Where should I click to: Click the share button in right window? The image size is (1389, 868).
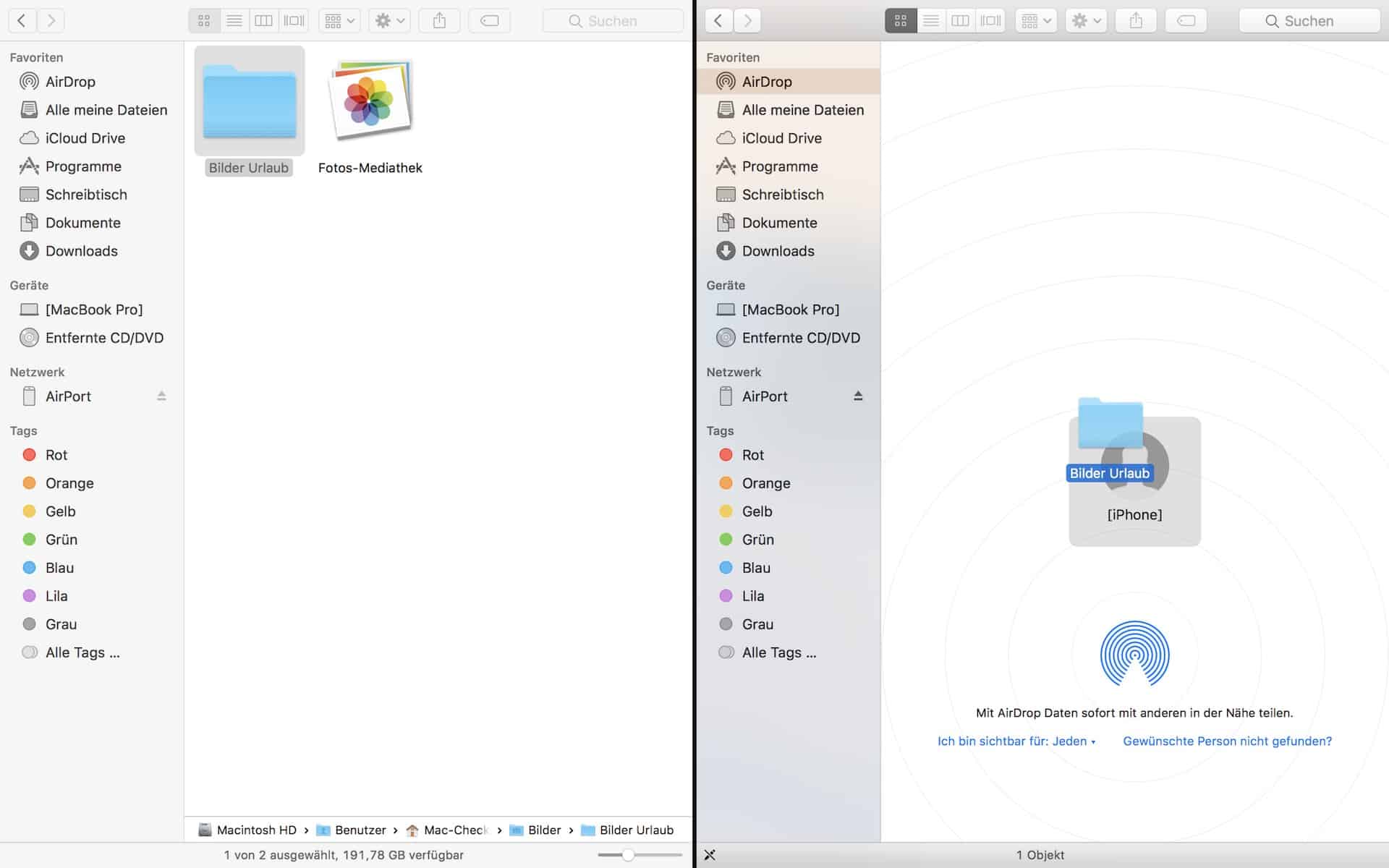pyautogui.click(x=1136, y=20)
